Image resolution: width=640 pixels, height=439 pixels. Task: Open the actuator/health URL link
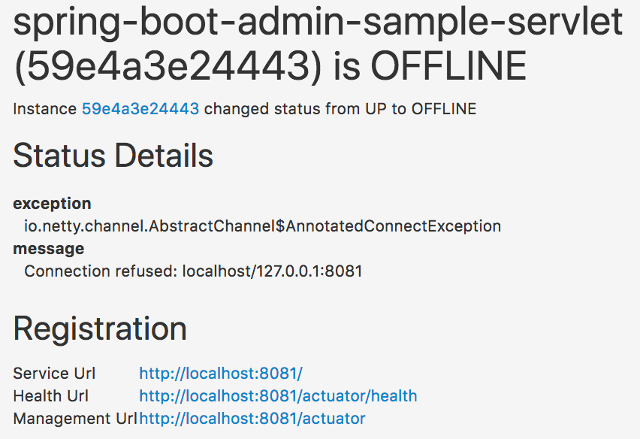coord(278,396)
